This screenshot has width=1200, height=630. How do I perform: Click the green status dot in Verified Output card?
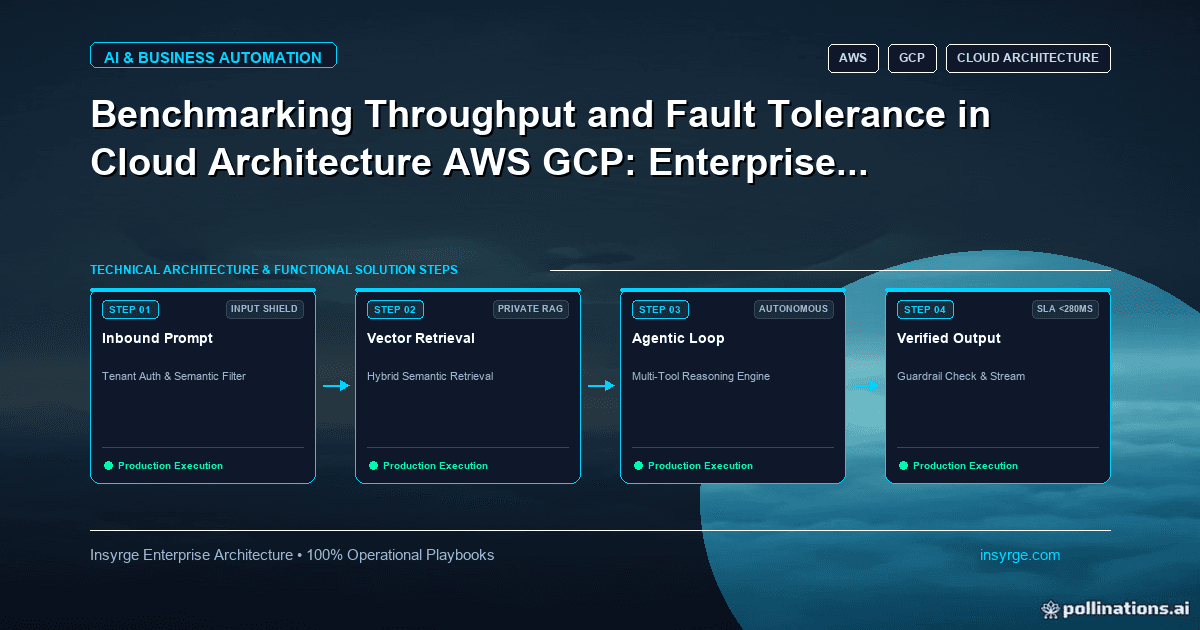click(903, 465)
